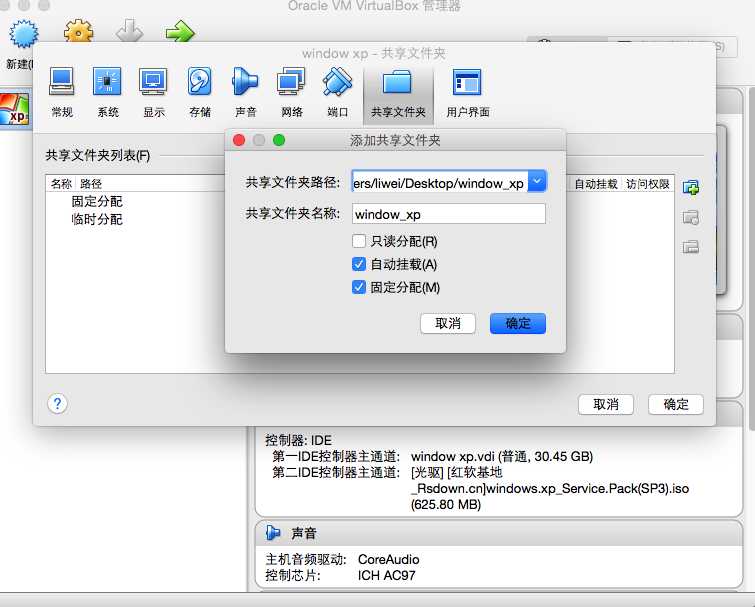Click the green zoom button of add-folder dialog
The image size is (755, 607).
point(279,140)
